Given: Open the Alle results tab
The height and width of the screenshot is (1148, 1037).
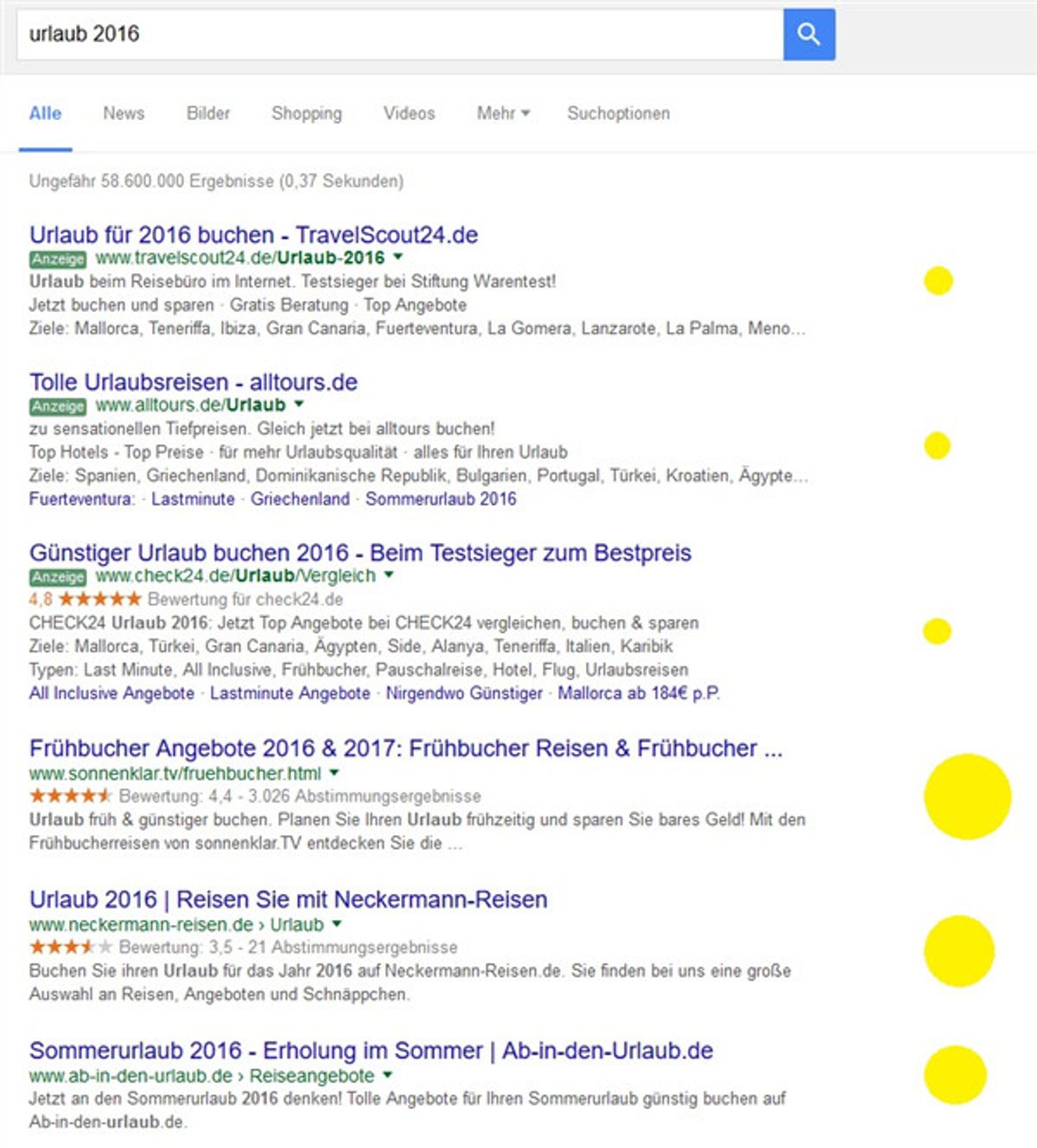Looking at the screenshot, I should (x=45, y=113).
